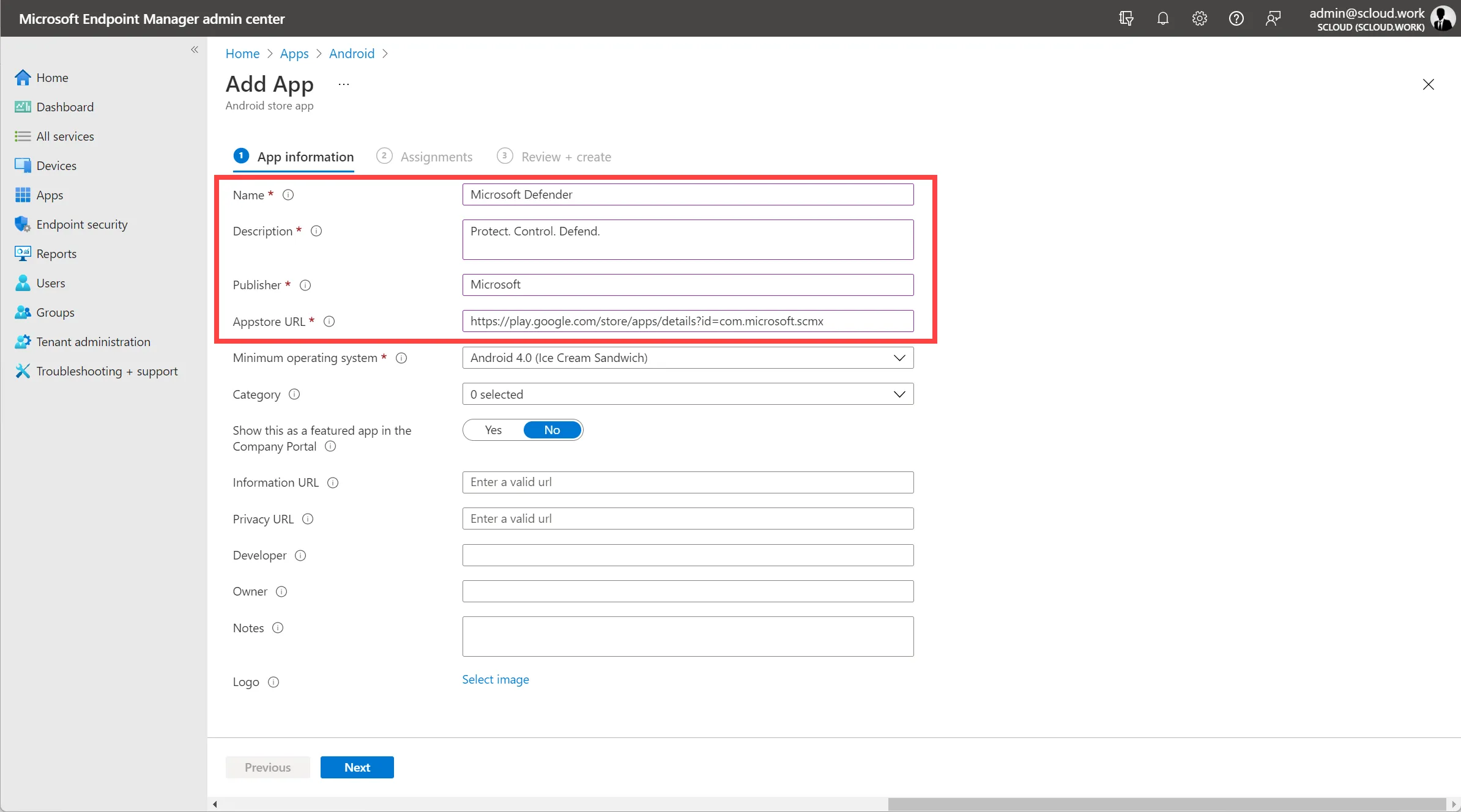The width and height of the screenshot is (1461, 812).
Task: Show info tooltip for Description field
Action: (x=316, y=231)
